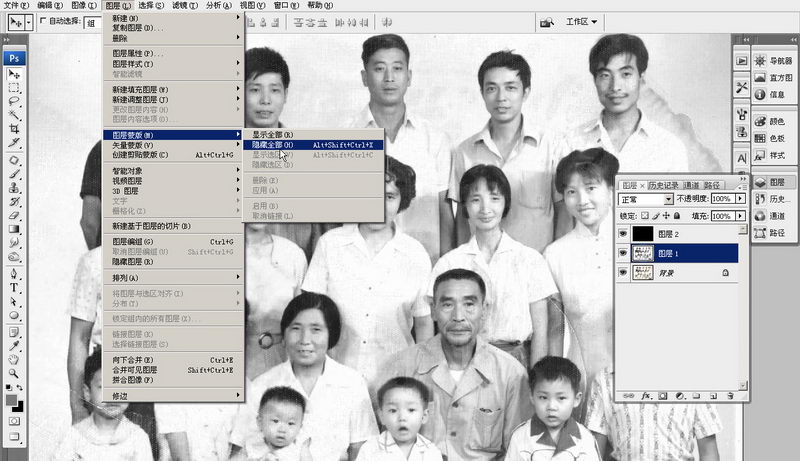
Task: Click 向下合并 menu item
Action: 174,360
